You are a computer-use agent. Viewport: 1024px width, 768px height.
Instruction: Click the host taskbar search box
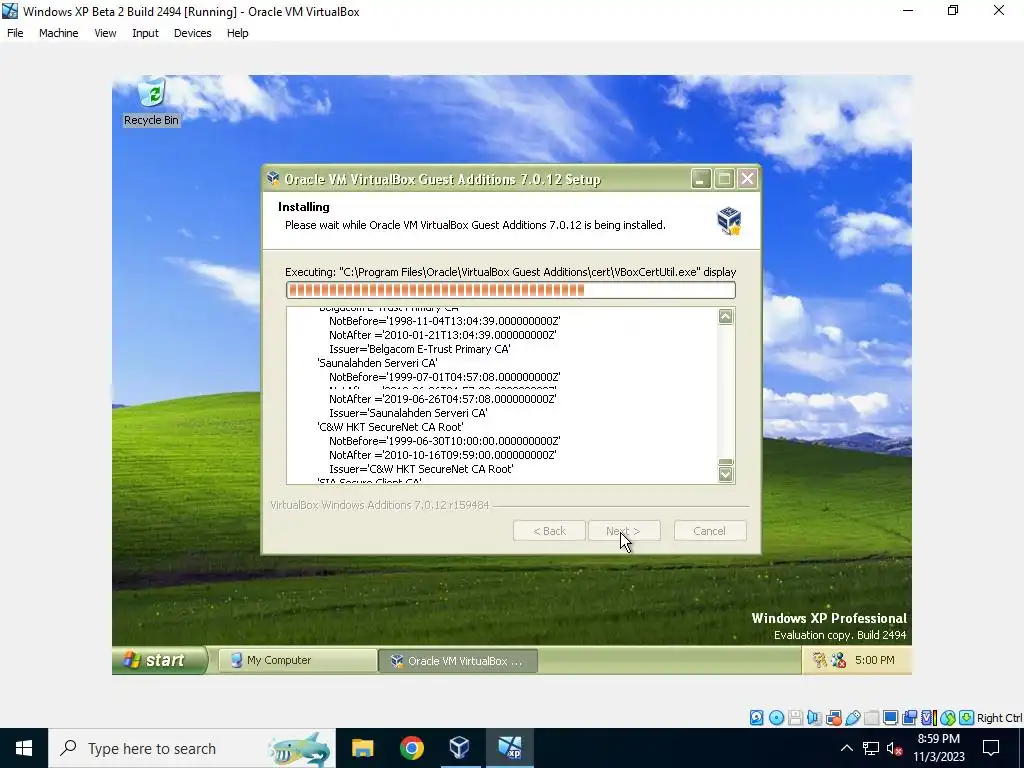click(x=191, y=748)
